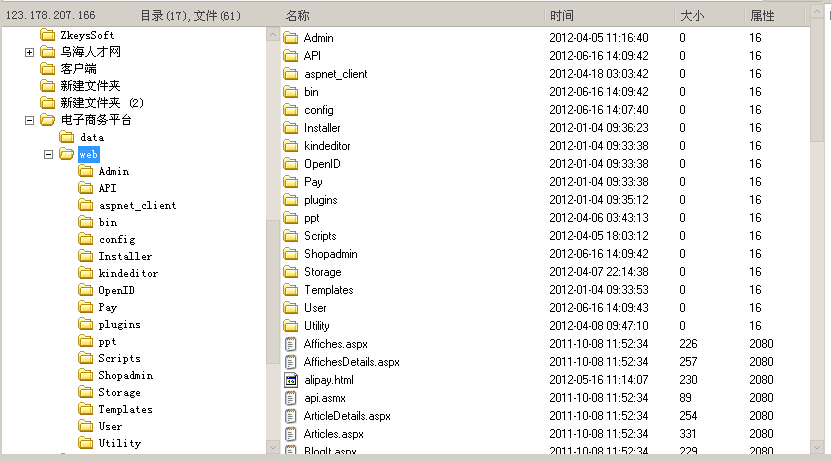Select Shopadmin in the tree
The width and height of the screenshot is (831, 461).
(126, 375)
